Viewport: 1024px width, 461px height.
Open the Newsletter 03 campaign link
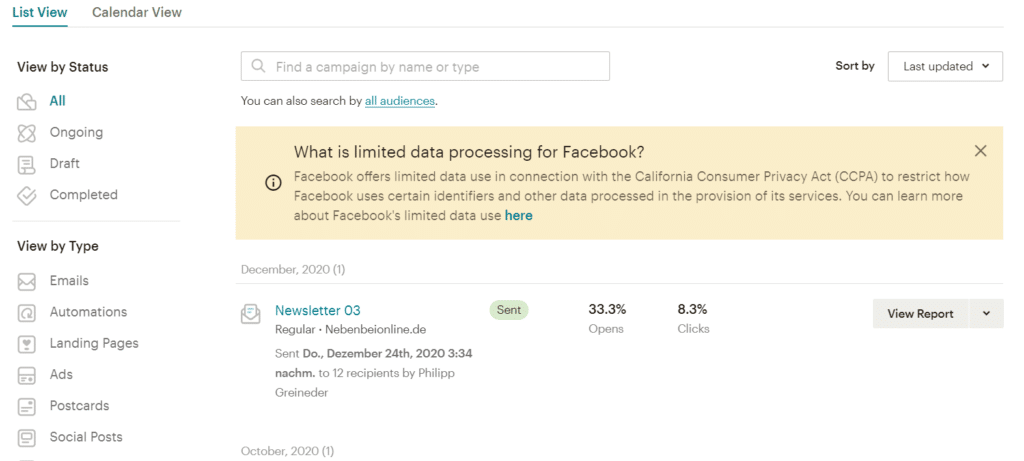click(x=317, y=311)
